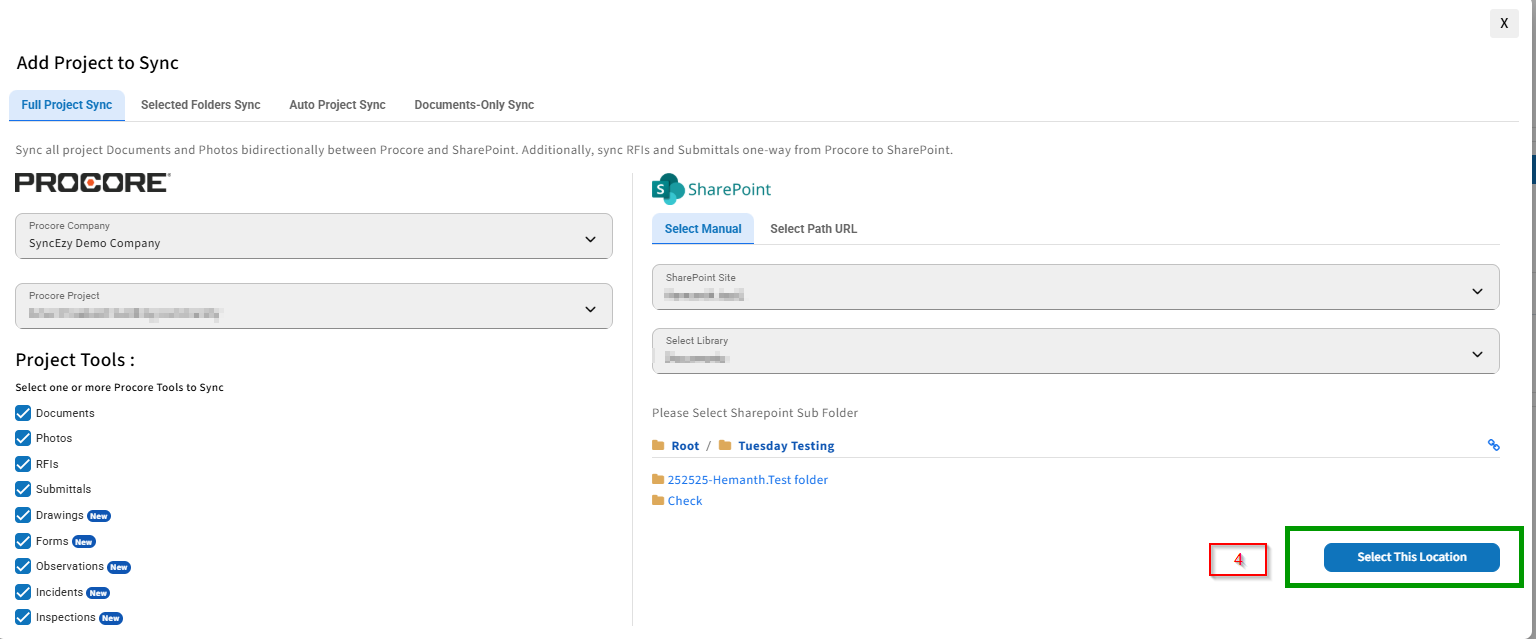The height and width of the screenshot is (639, 1536).
Task: Click the Procore logo
Action: (x=92, y=182)
